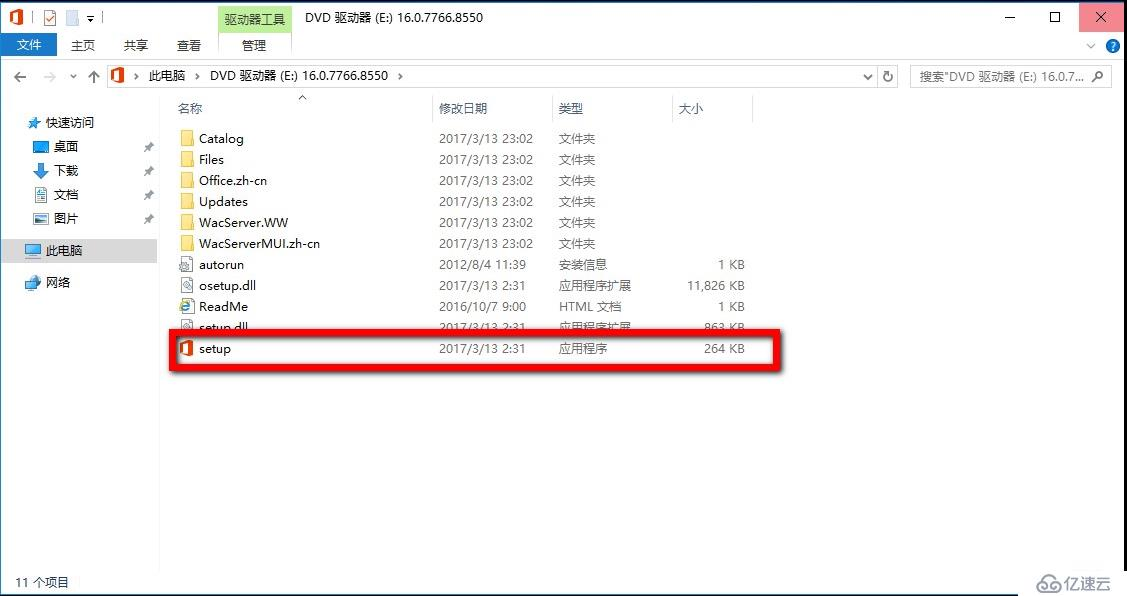This screenshot has width=1127, height=596.
Task: Select the Catalog folder icon
Action: click(187, 138)
